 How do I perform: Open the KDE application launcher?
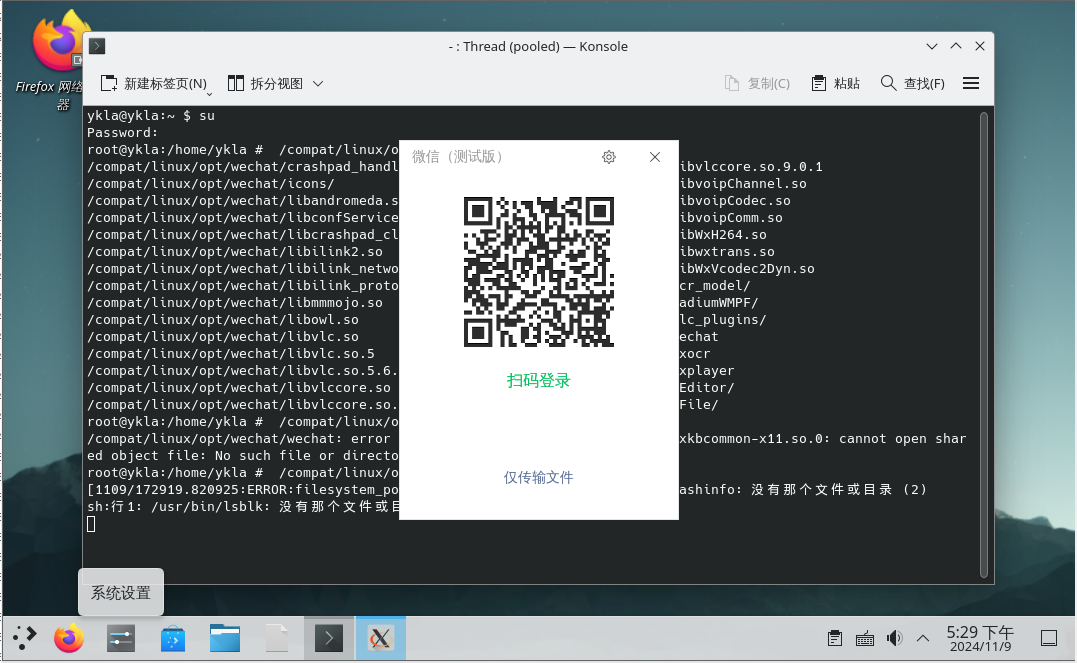(25, 638)
